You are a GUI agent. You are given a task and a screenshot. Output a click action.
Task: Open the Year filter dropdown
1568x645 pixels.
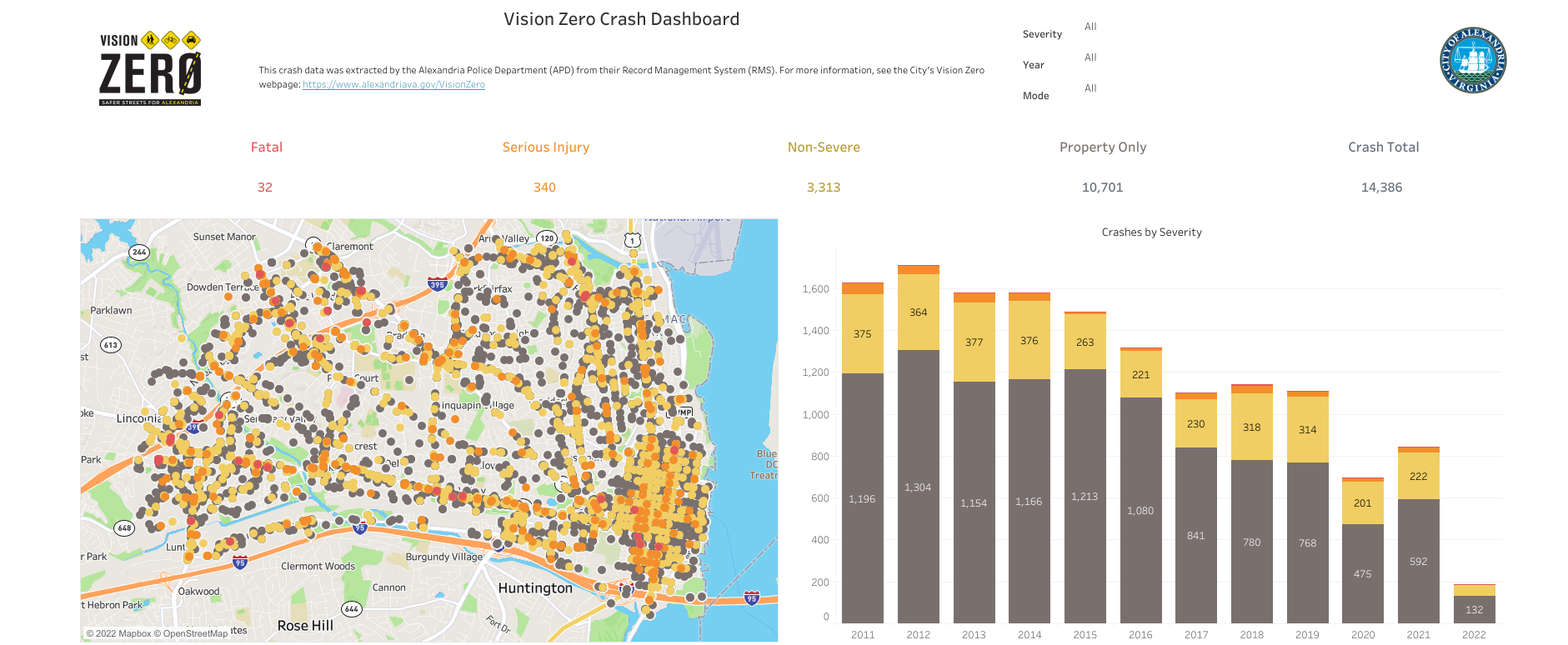[x=1090, y=57]
